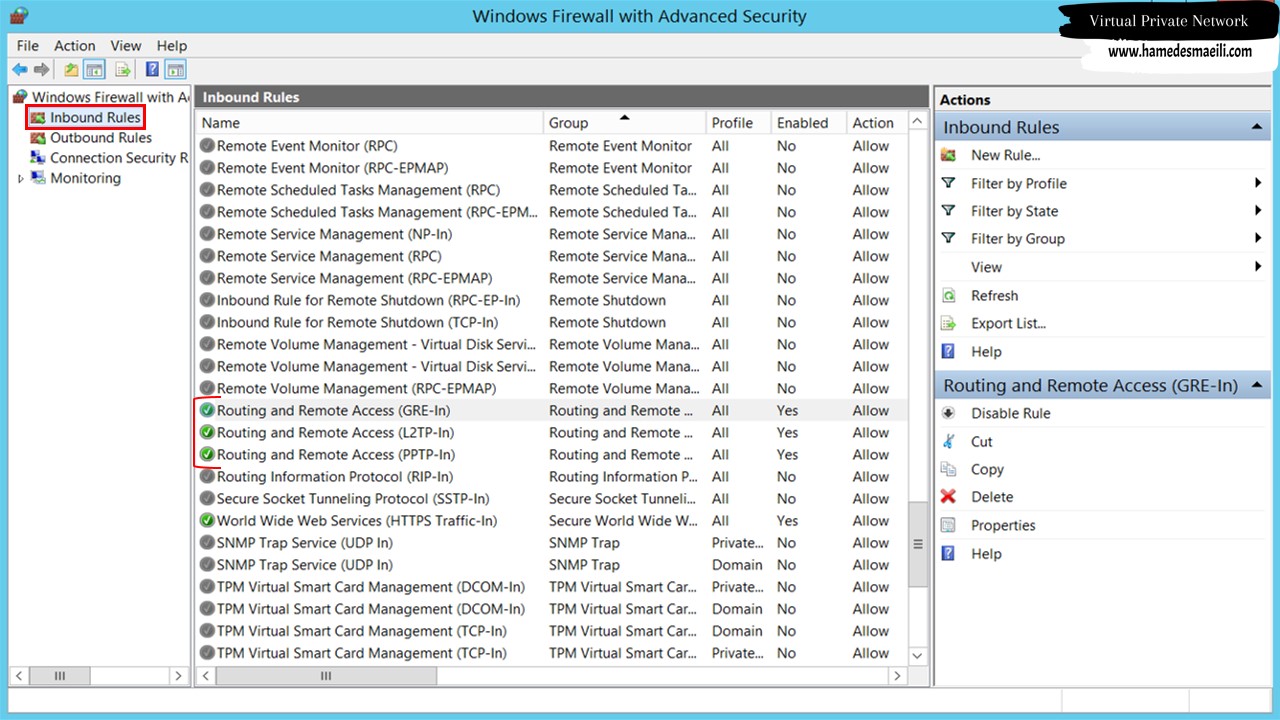Screen dimensions: 1280x720
Task: Expand the Monitoring tree node
Action: click(20, 179)
